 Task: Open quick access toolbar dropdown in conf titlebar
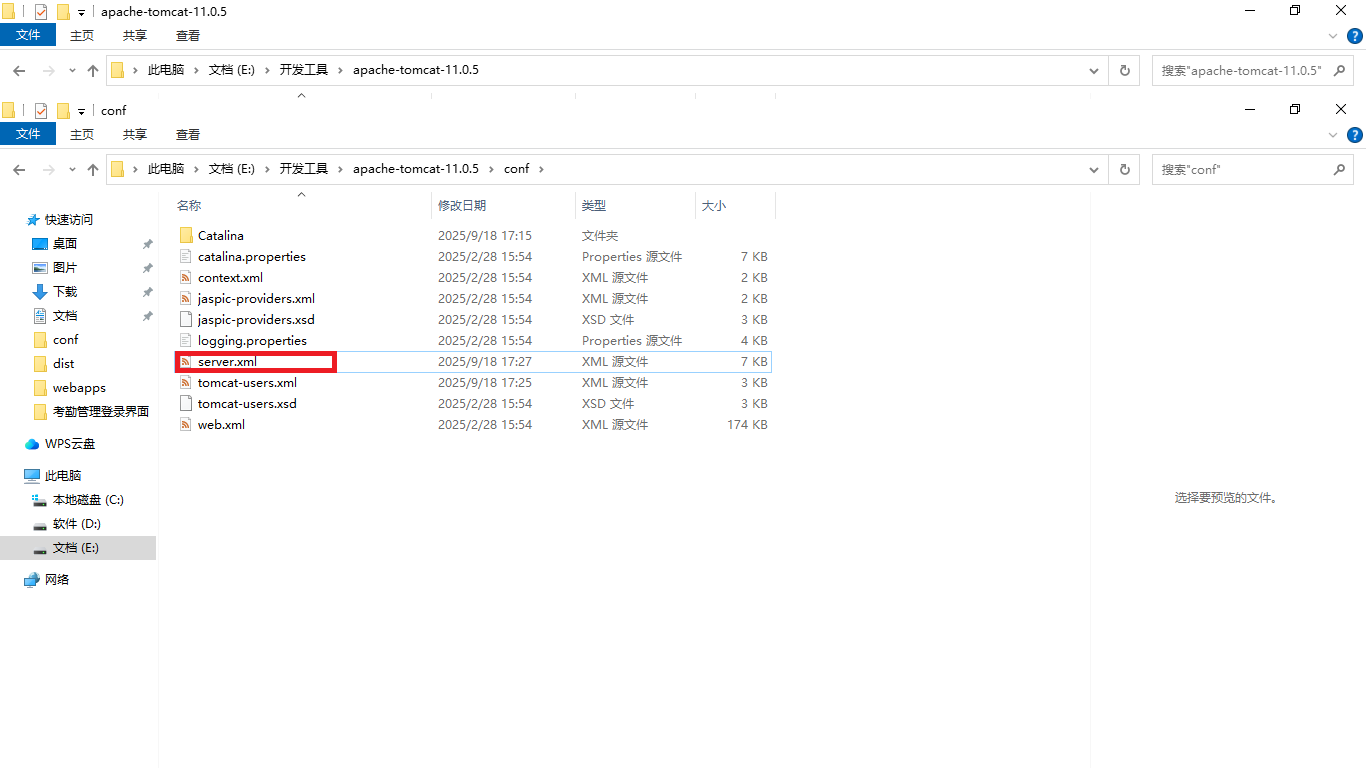82,111
